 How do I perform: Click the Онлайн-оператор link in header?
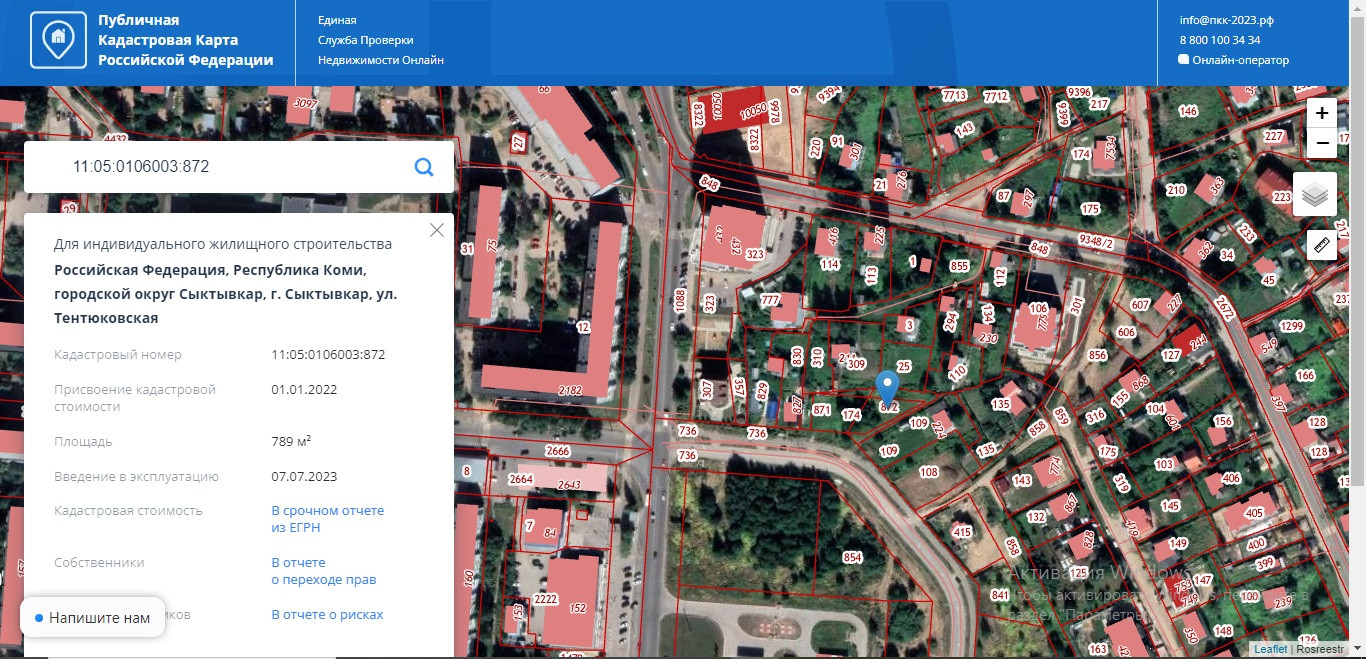1240,60
